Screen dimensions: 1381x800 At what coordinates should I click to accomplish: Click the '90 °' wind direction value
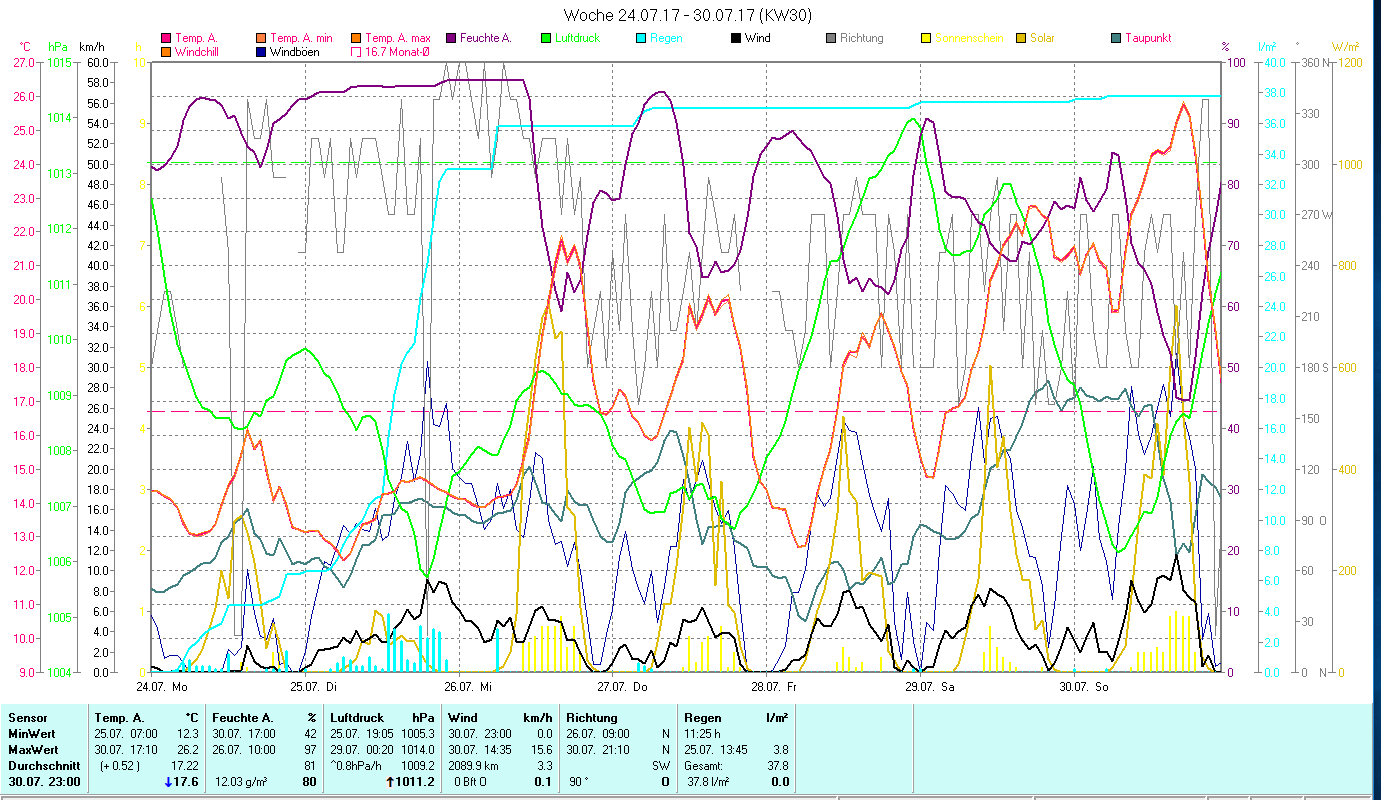click(578, 782)
